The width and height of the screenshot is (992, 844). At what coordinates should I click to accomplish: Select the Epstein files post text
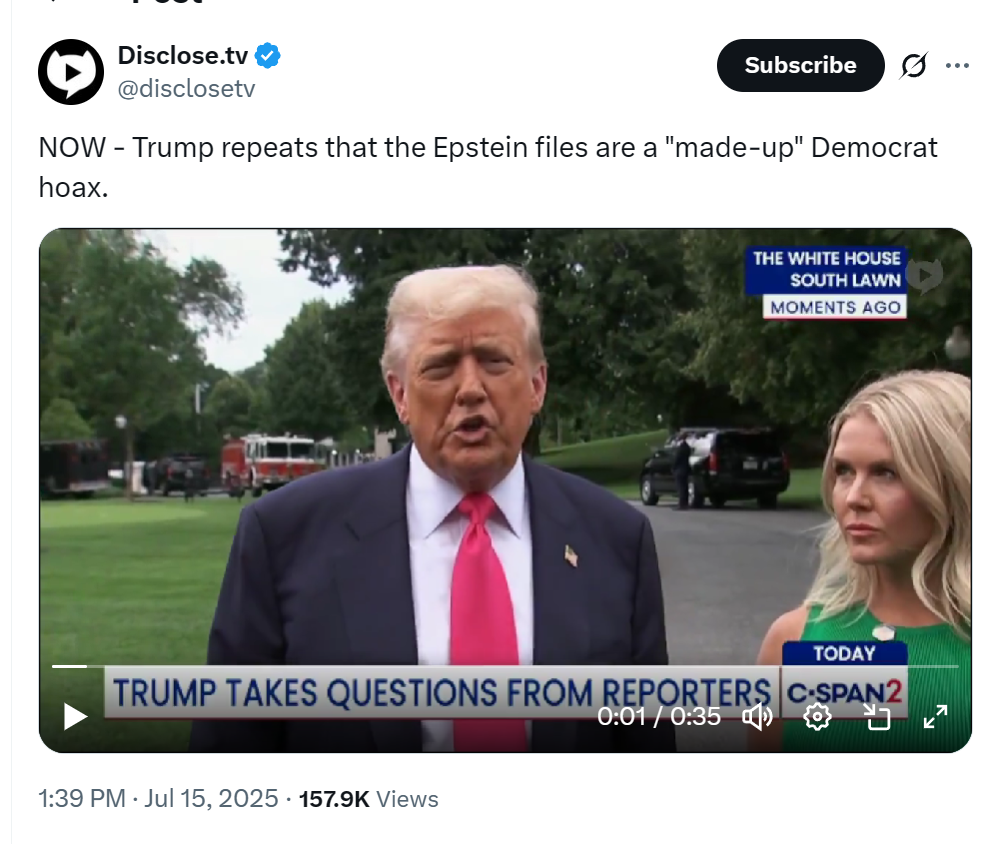tap(488, 167)
